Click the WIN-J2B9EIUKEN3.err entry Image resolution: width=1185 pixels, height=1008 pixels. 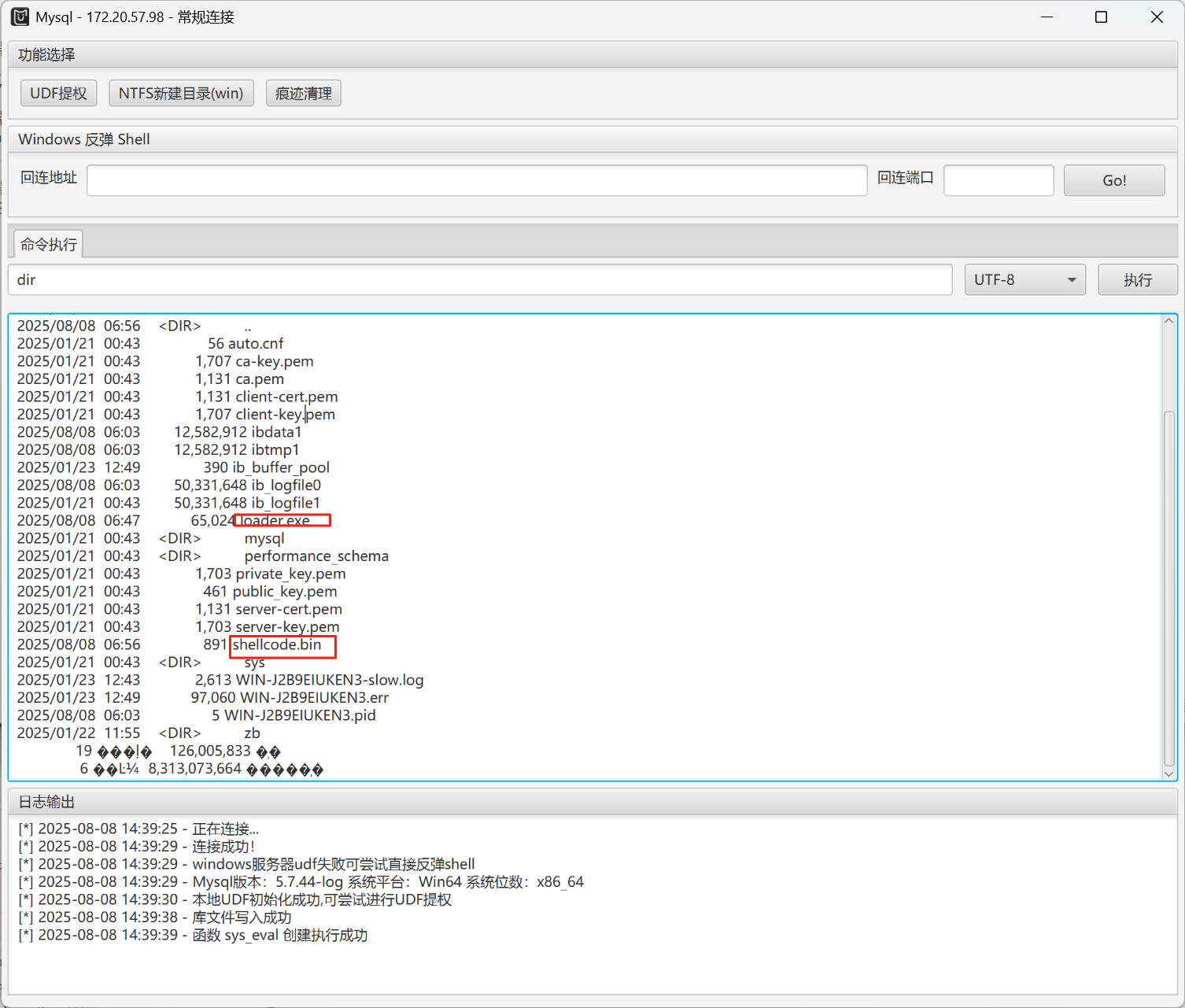click(314, 697)
